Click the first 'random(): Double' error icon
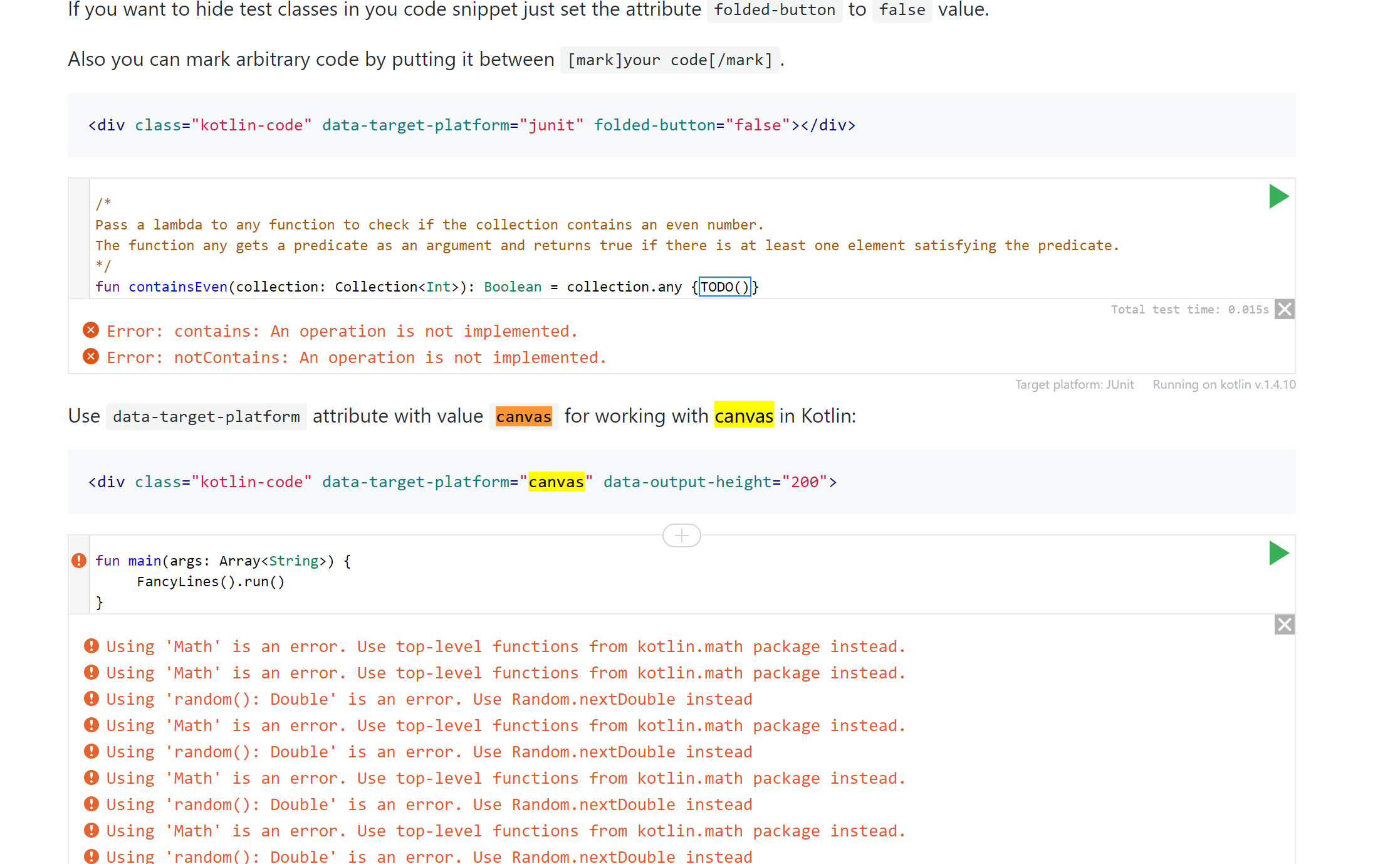 click(x=91, y=698)
